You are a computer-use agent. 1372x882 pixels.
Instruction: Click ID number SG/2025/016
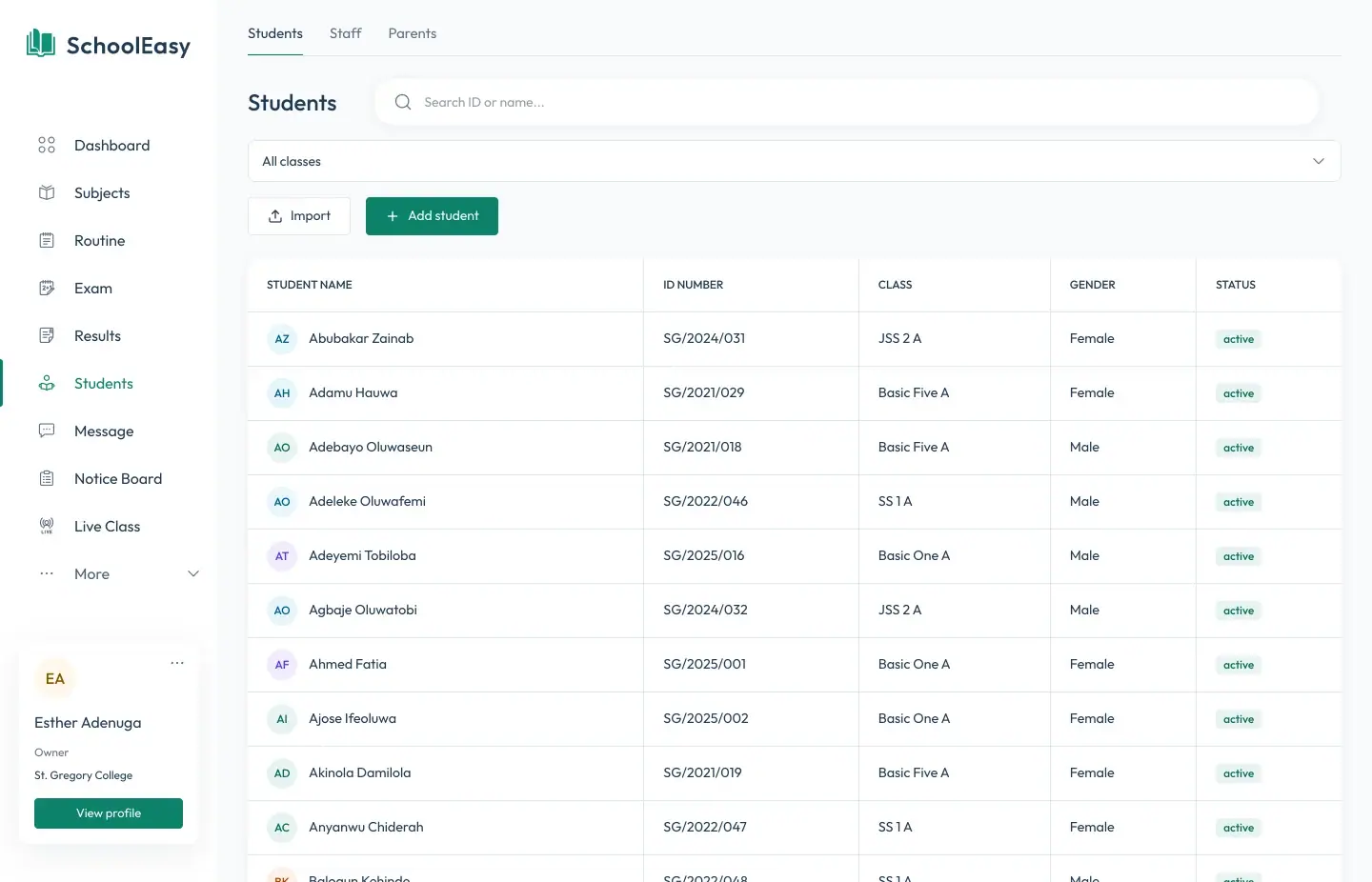pos(704,555)
